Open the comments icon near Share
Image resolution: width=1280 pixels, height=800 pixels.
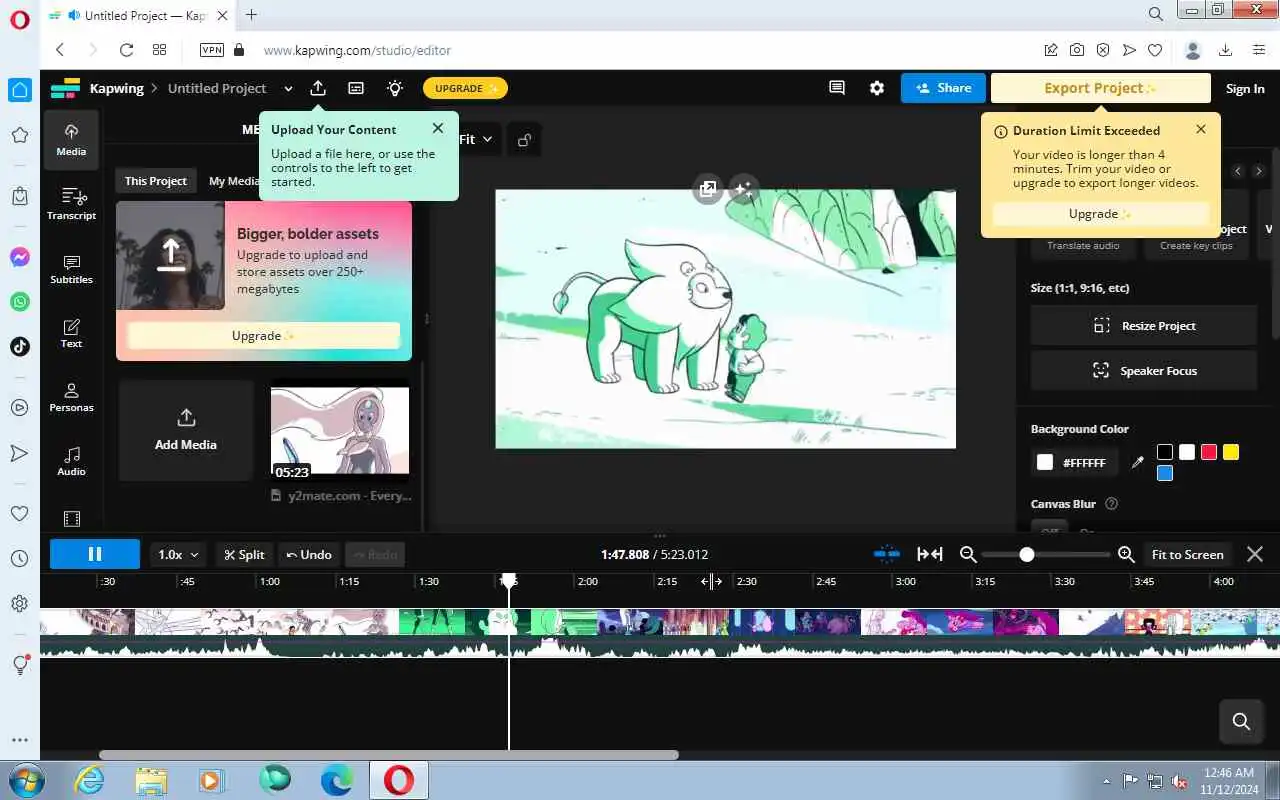[837, 88]
